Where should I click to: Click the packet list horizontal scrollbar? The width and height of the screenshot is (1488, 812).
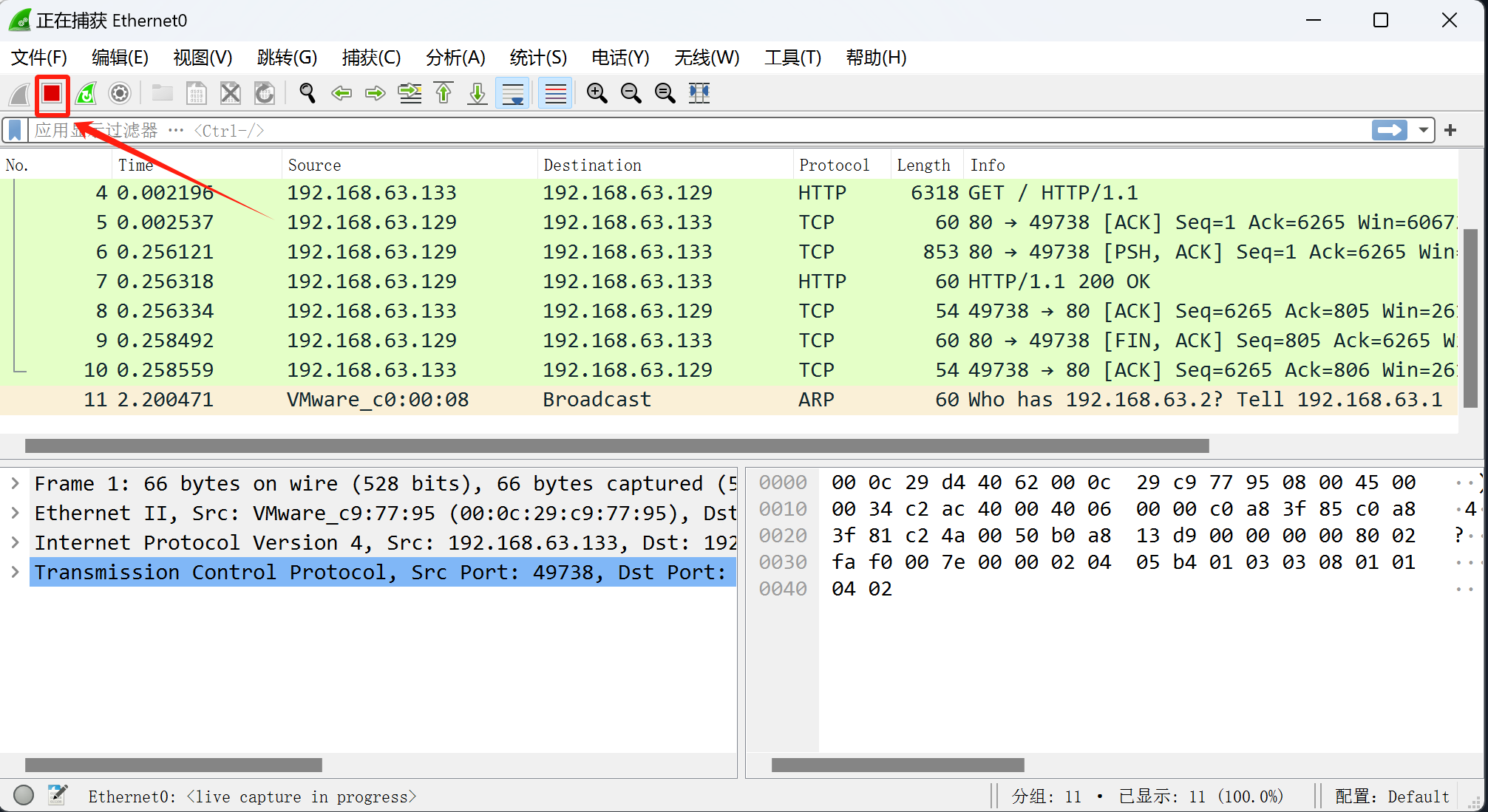pos(616,446)
